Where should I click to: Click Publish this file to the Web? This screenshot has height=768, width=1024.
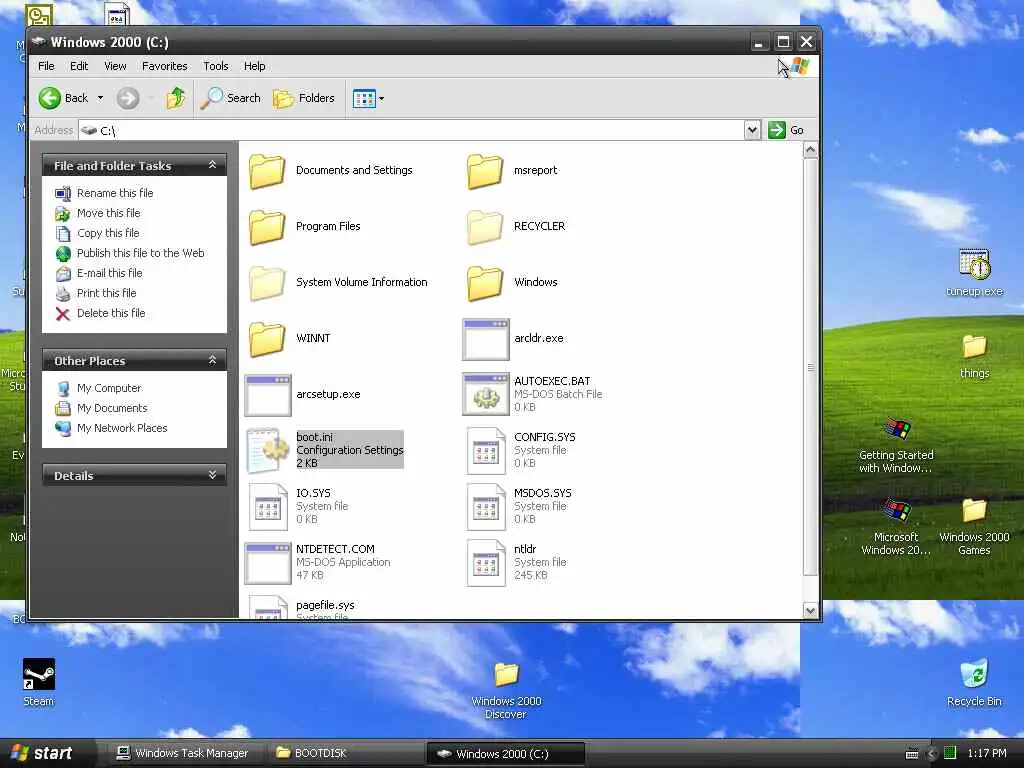140,253
